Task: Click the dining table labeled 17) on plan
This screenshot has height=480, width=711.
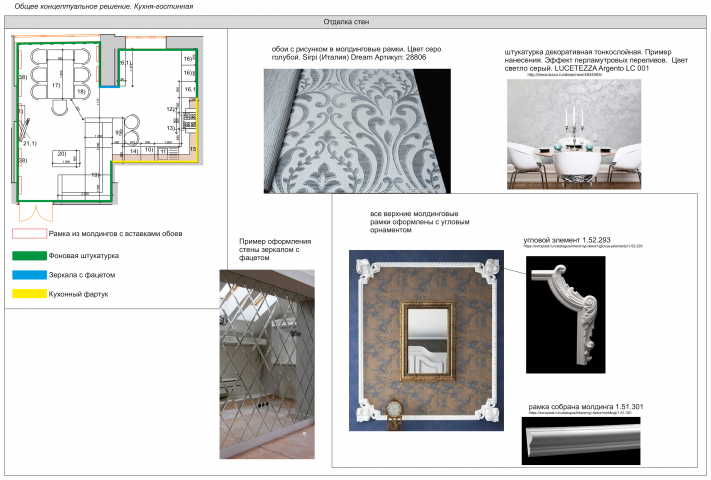Action: (x=62, y=73)
